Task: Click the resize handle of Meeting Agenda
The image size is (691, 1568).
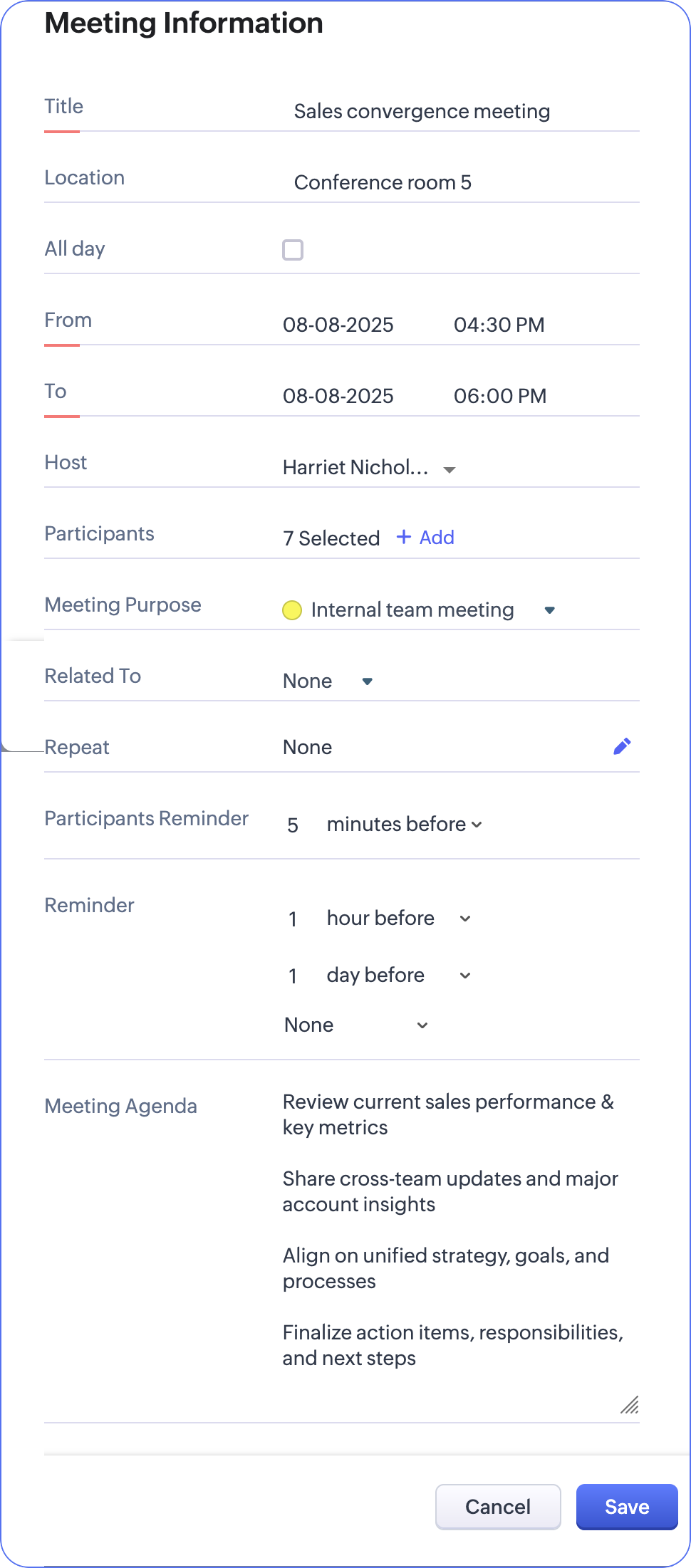Action: [630, 1405]
